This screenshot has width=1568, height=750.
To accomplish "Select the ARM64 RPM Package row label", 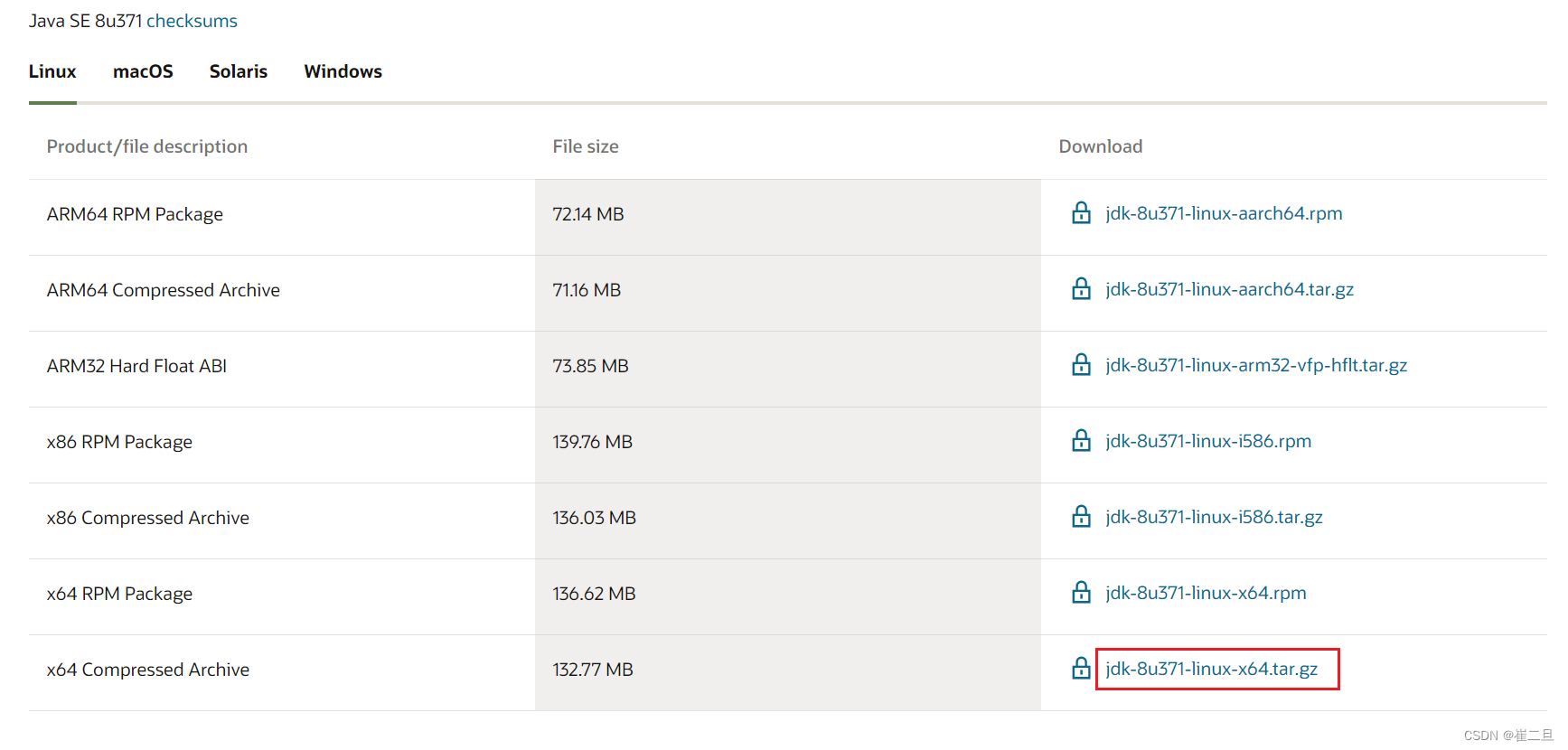I will (x=135, y=214).
